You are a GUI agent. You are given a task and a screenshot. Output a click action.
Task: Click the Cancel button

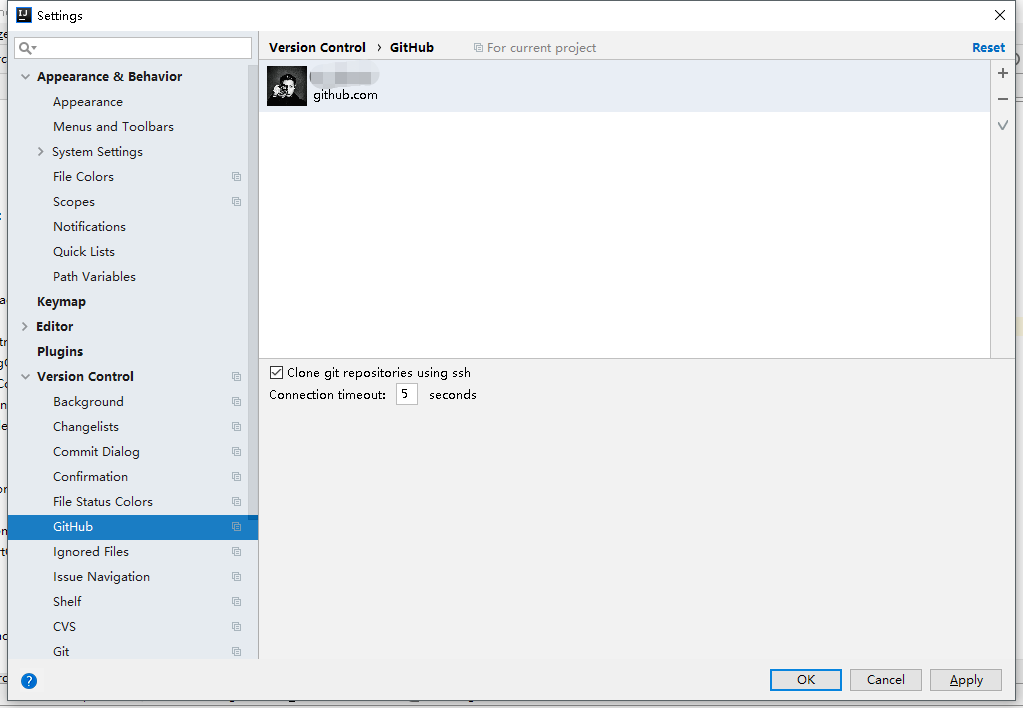point(885,679)
